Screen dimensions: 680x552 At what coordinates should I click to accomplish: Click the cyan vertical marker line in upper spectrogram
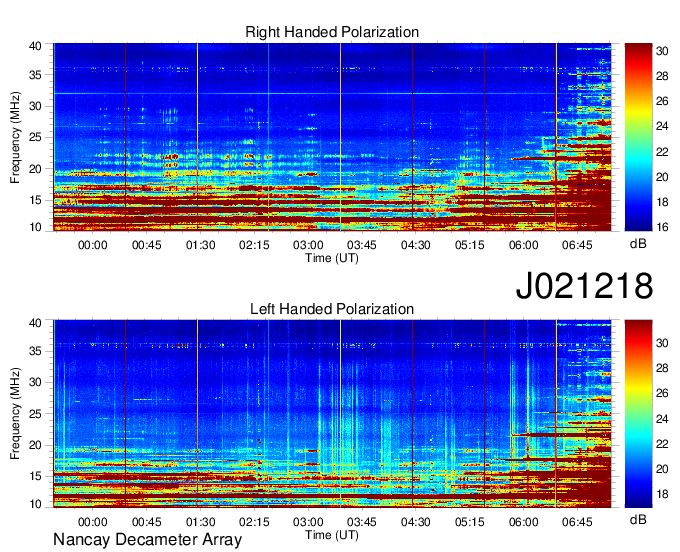click(x=268, y=137)
